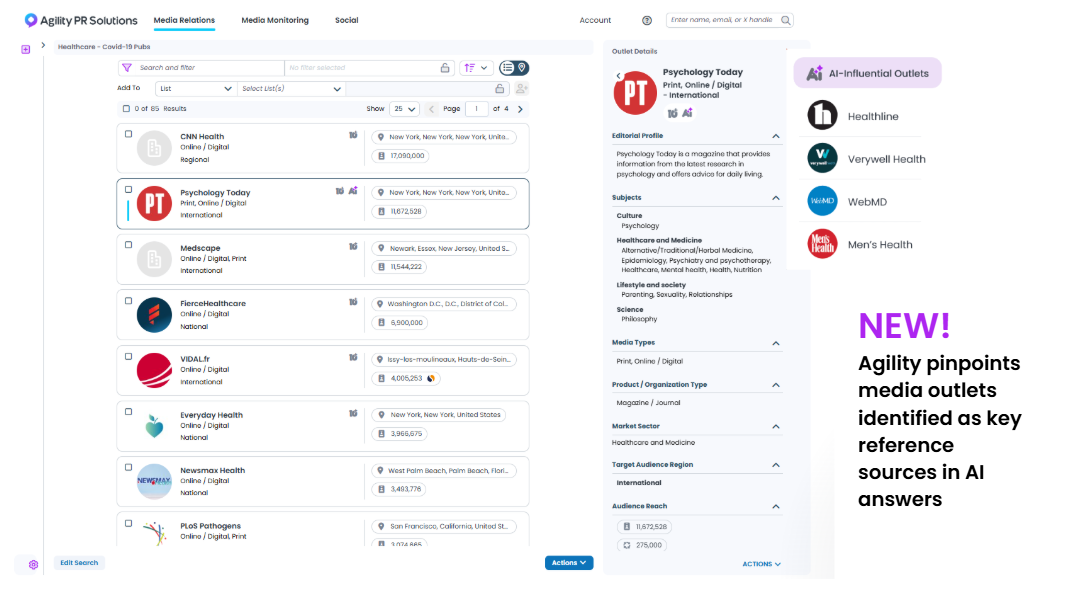
Task: Open the Psychology Today PT logo in list
Action: 154,204
